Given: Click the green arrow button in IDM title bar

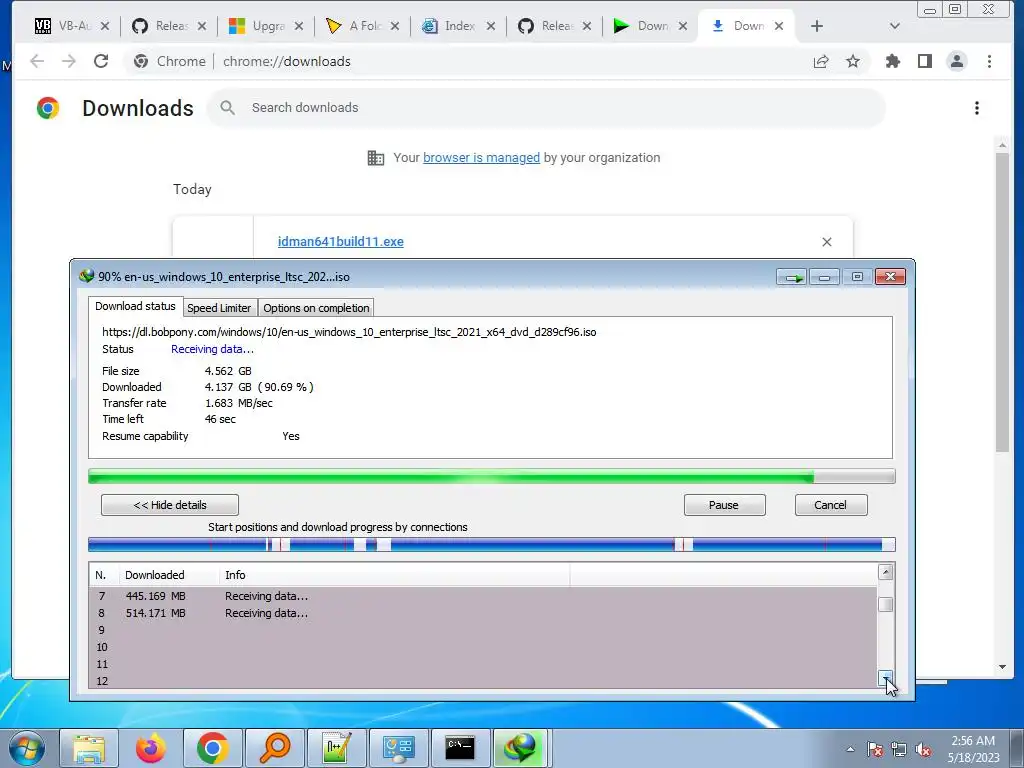Looking at the screenshot, I should 792,278.
